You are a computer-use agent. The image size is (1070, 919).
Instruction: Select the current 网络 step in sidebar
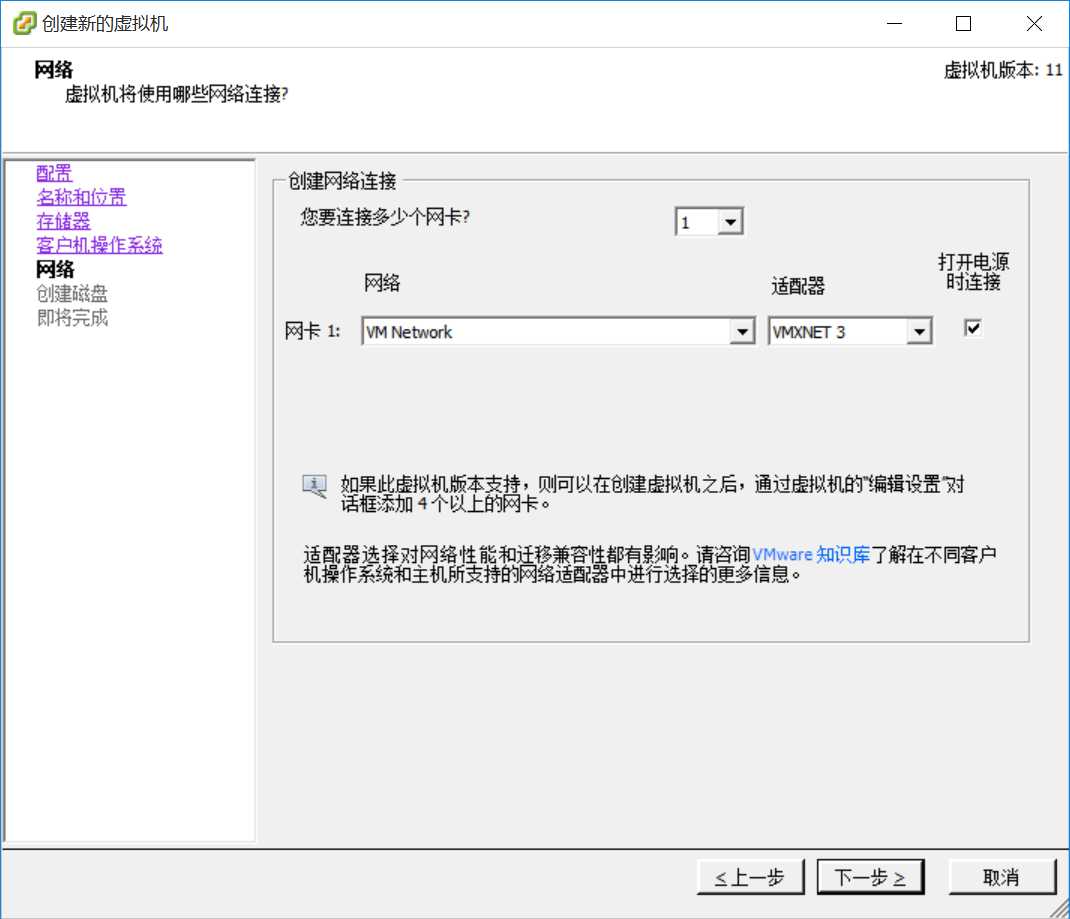point(55,269)
